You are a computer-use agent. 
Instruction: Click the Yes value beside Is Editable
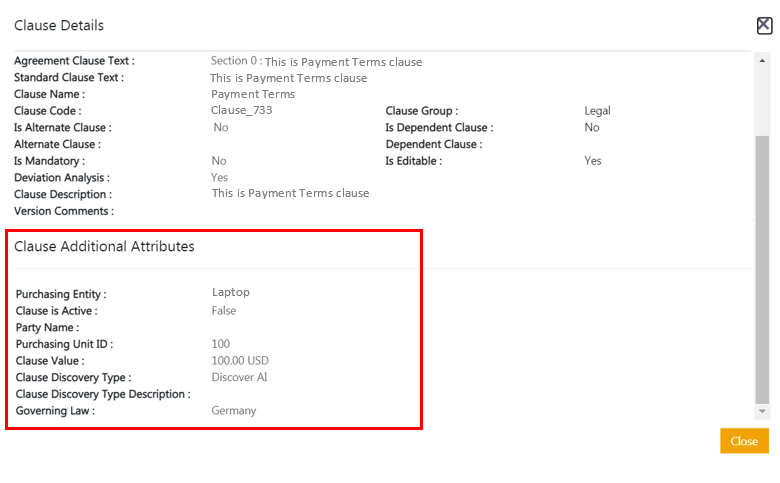[593, 161]
